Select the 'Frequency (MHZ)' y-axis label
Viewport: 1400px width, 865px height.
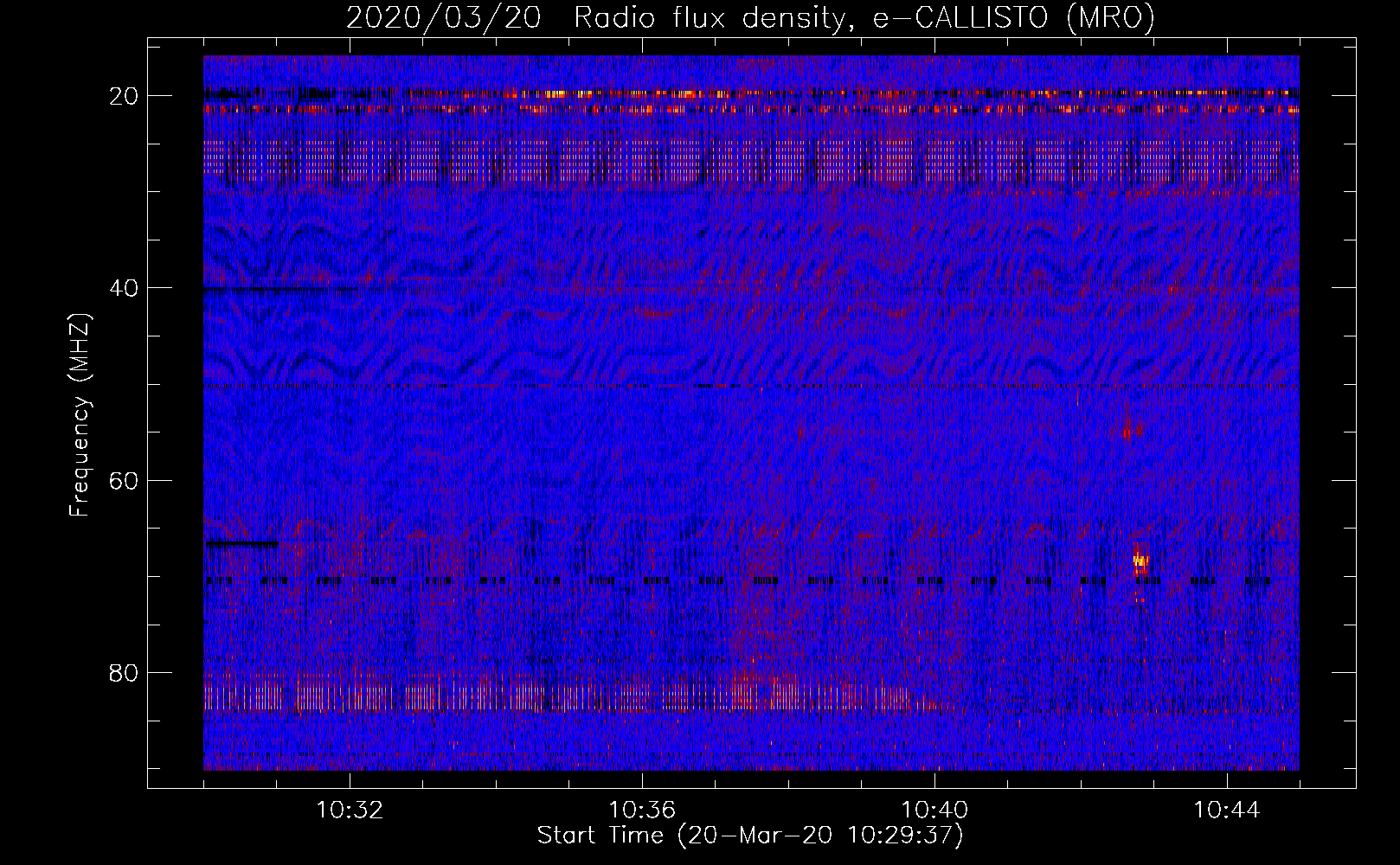pos(80,415)
